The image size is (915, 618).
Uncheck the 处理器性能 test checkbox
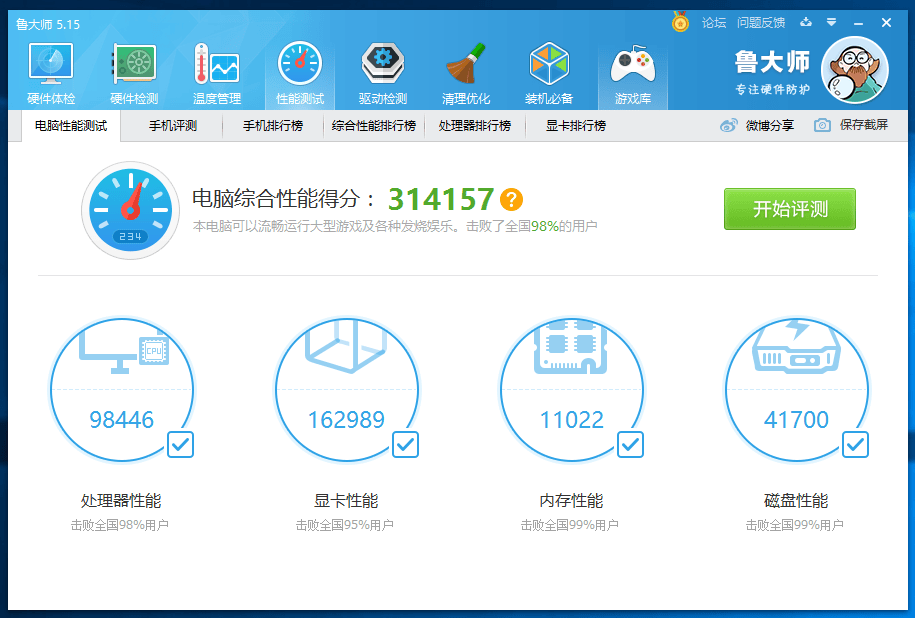point(180,445)
